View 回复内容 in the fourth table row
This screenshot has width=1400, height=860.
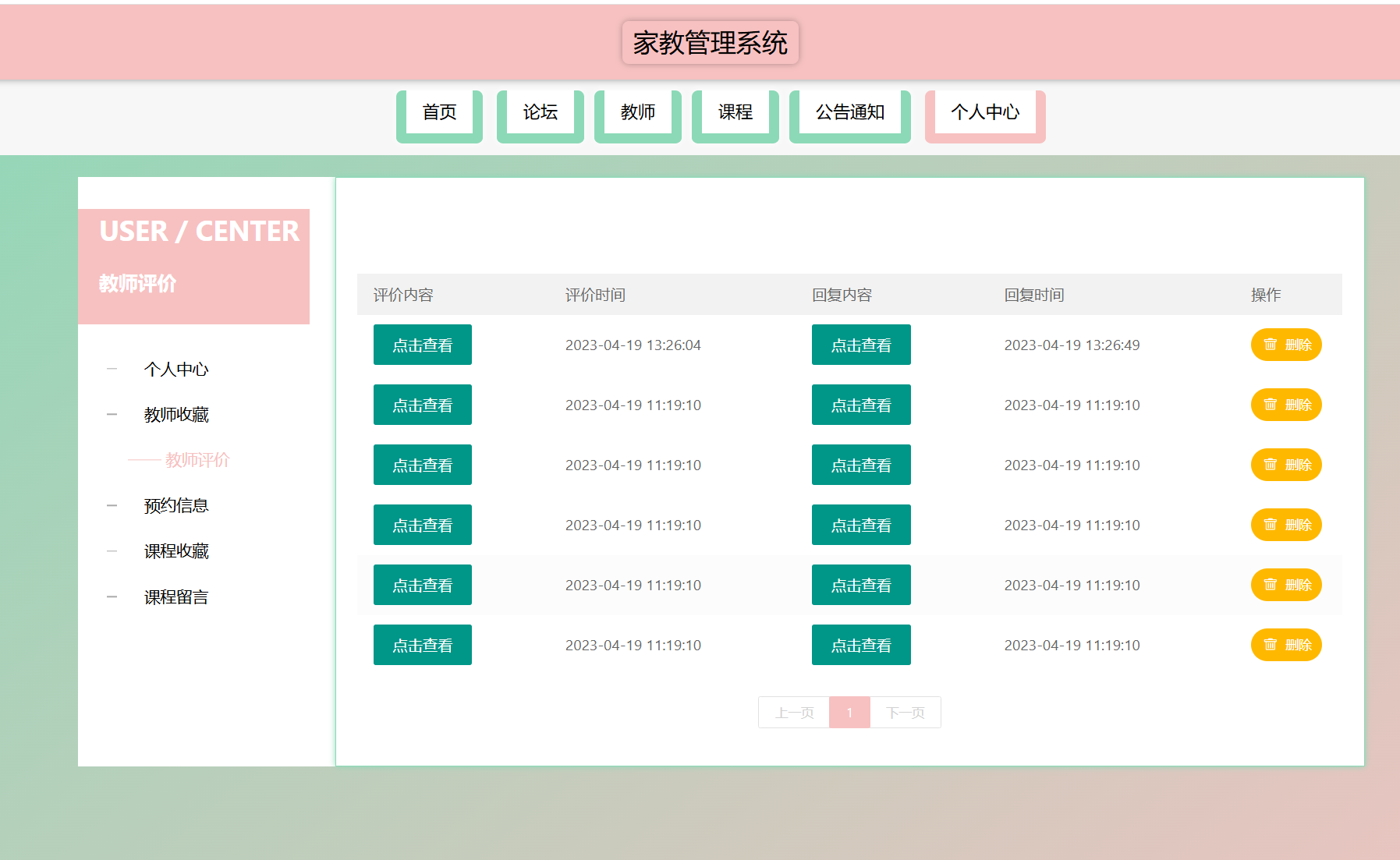861,525
